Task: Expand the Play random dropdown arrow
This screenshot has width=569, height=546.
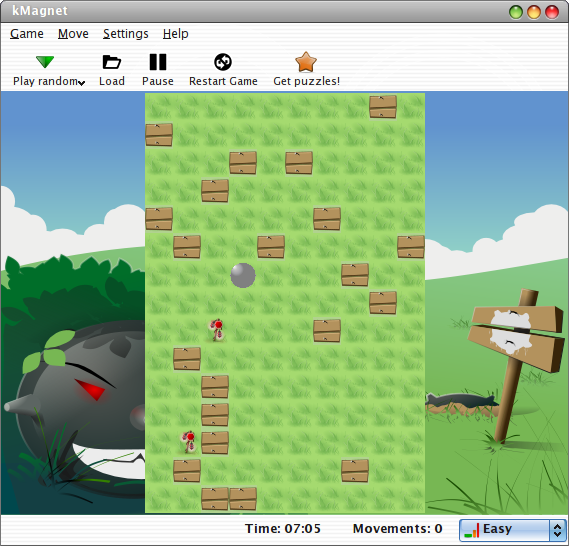Action: point(82,83)
